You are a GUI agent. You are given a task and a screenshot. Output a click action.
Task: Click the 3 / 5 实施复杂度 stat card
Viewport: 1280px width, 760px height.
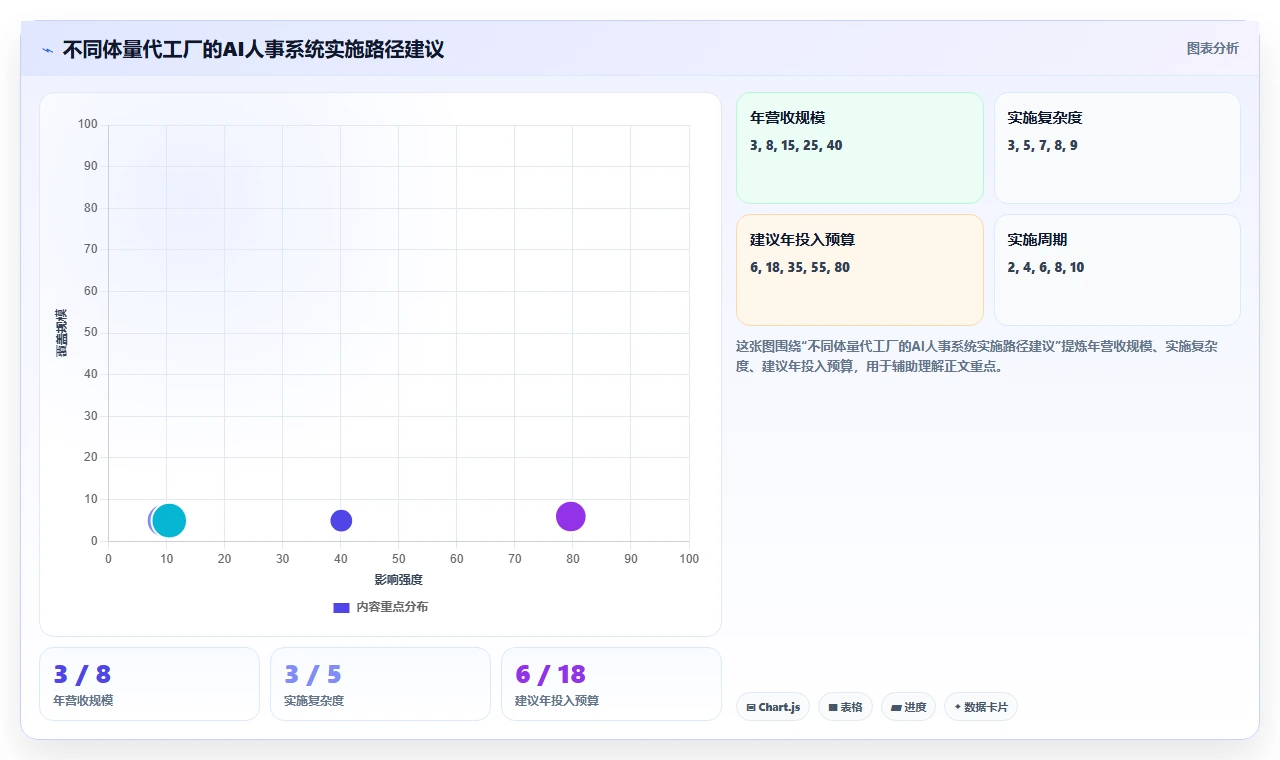pyautogui.click(x=380, y=684)
